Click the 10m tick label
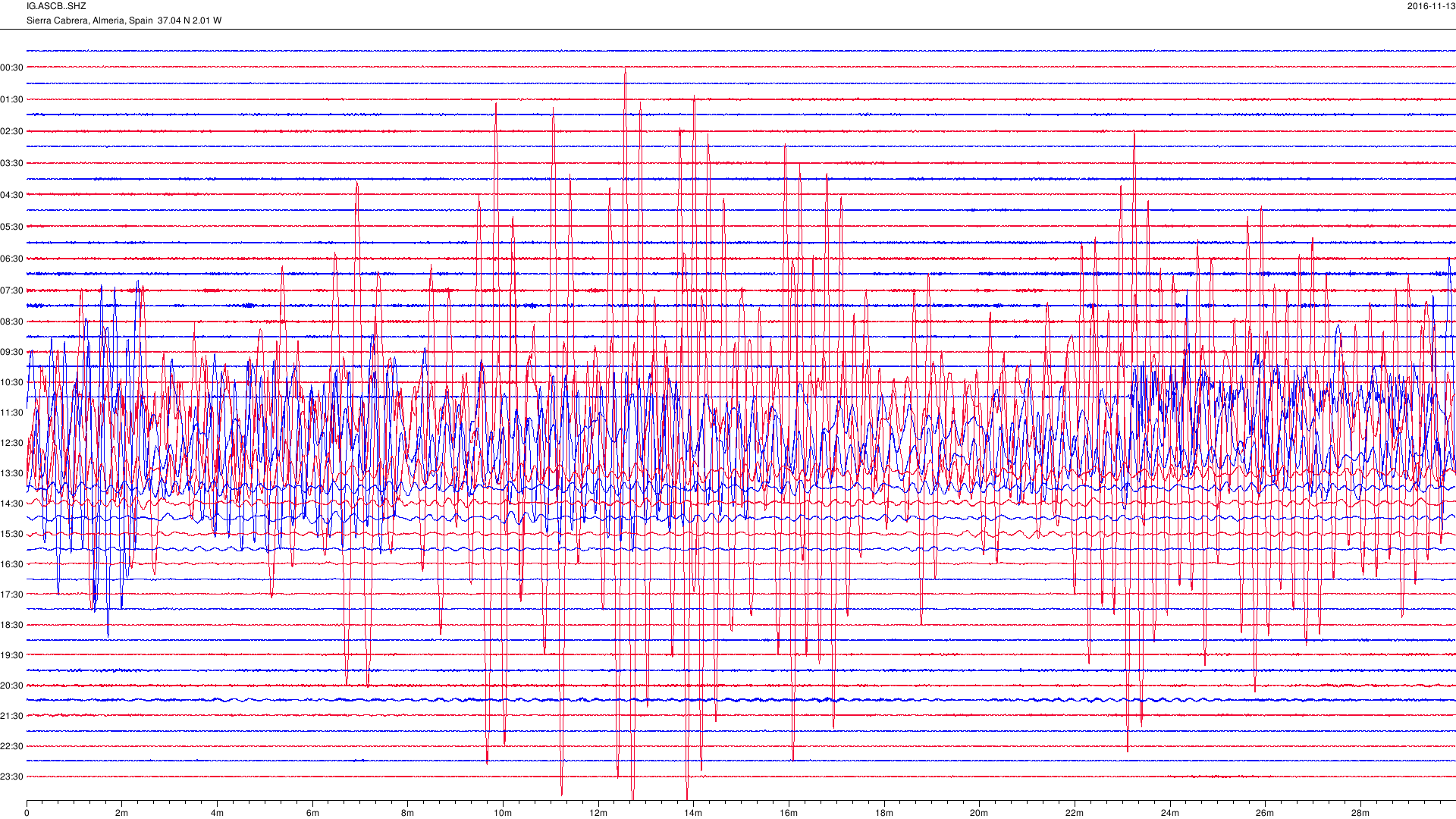This screenshot has width=1456, height=819. 503,813
